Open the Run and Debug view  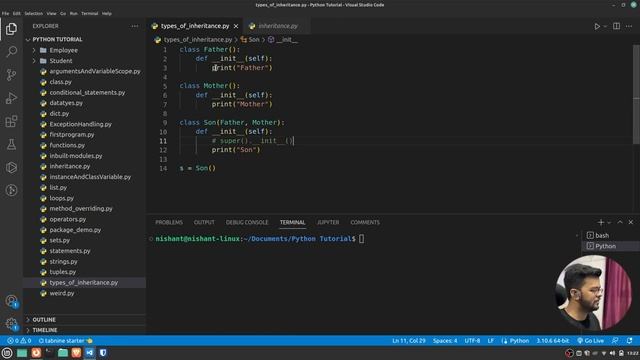coord(11,98)
